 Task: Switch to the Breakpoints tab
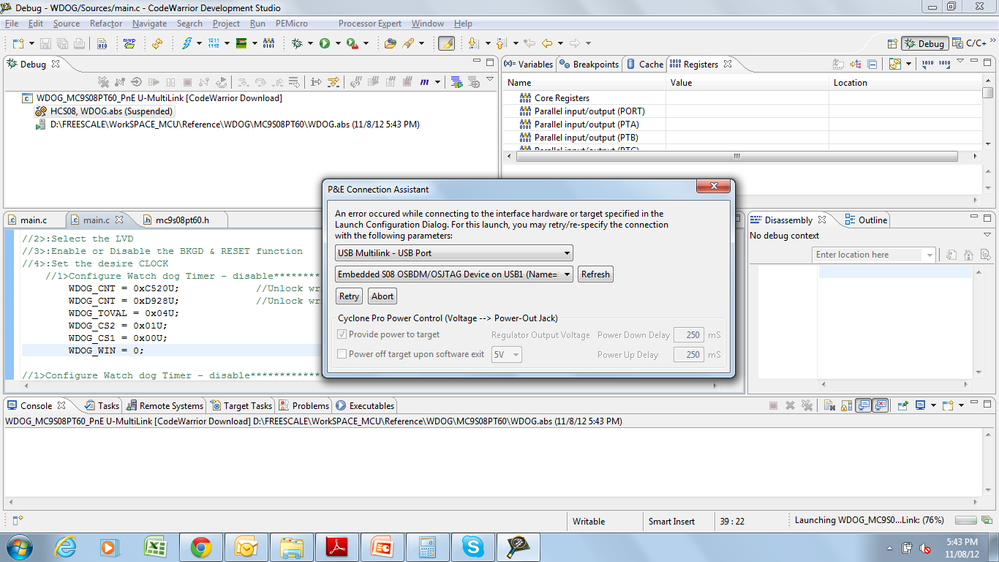589,64
